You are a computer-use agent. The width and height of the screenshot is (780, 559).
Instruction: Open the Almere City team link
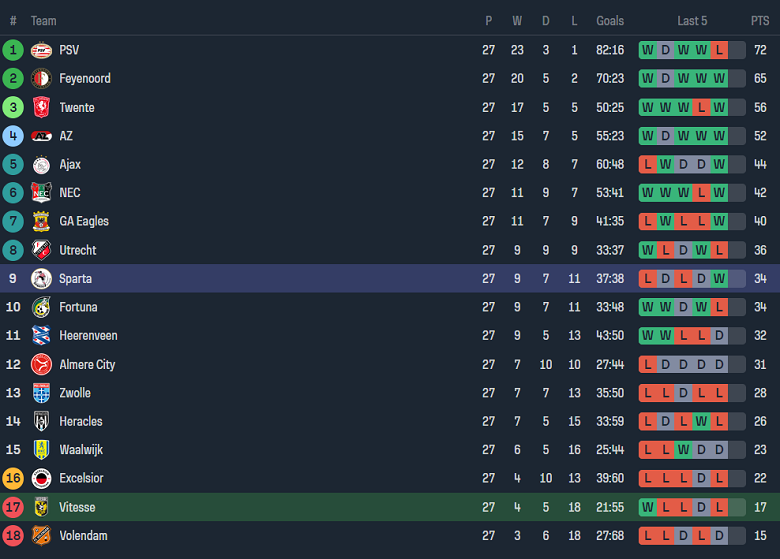click(87, 364)
